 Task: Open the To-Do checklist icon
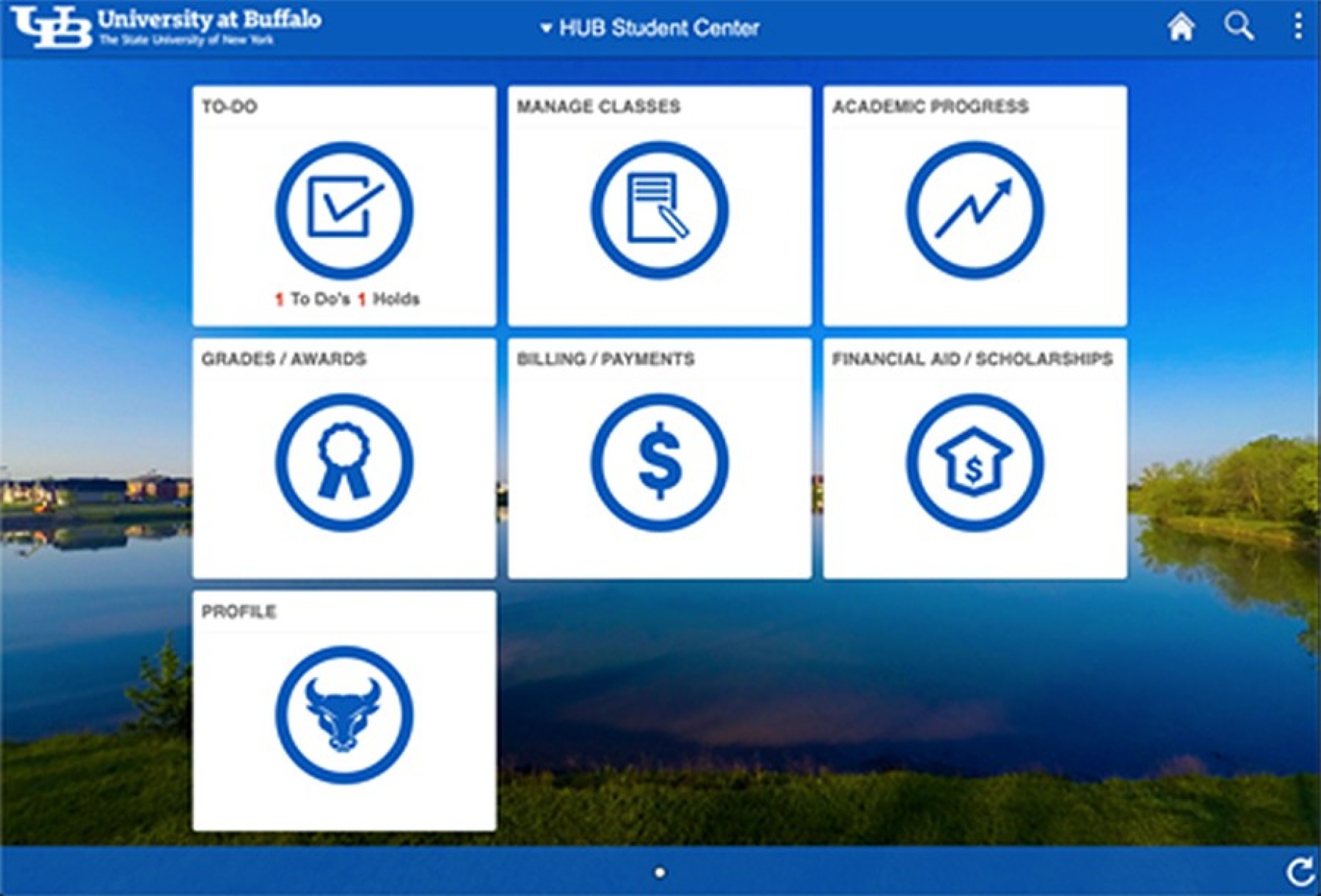(344, 209)
